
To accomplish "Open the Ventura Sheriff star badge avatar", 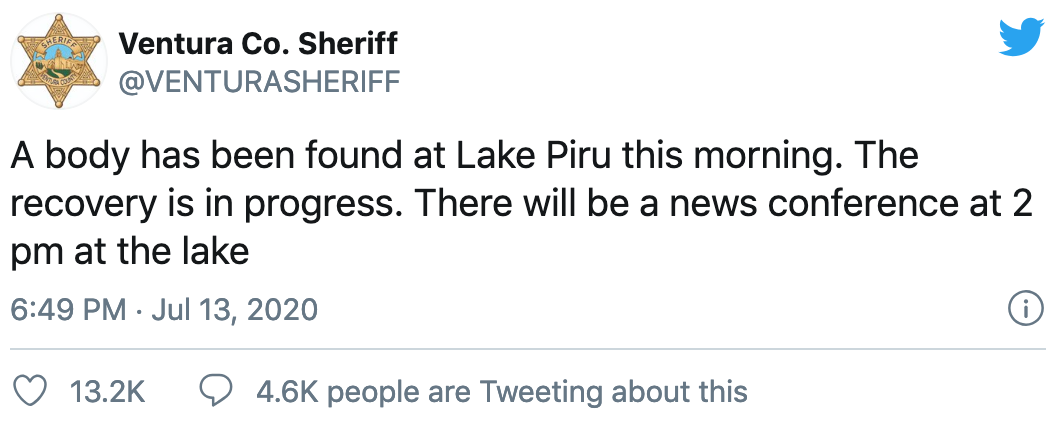I will point(58,61).
